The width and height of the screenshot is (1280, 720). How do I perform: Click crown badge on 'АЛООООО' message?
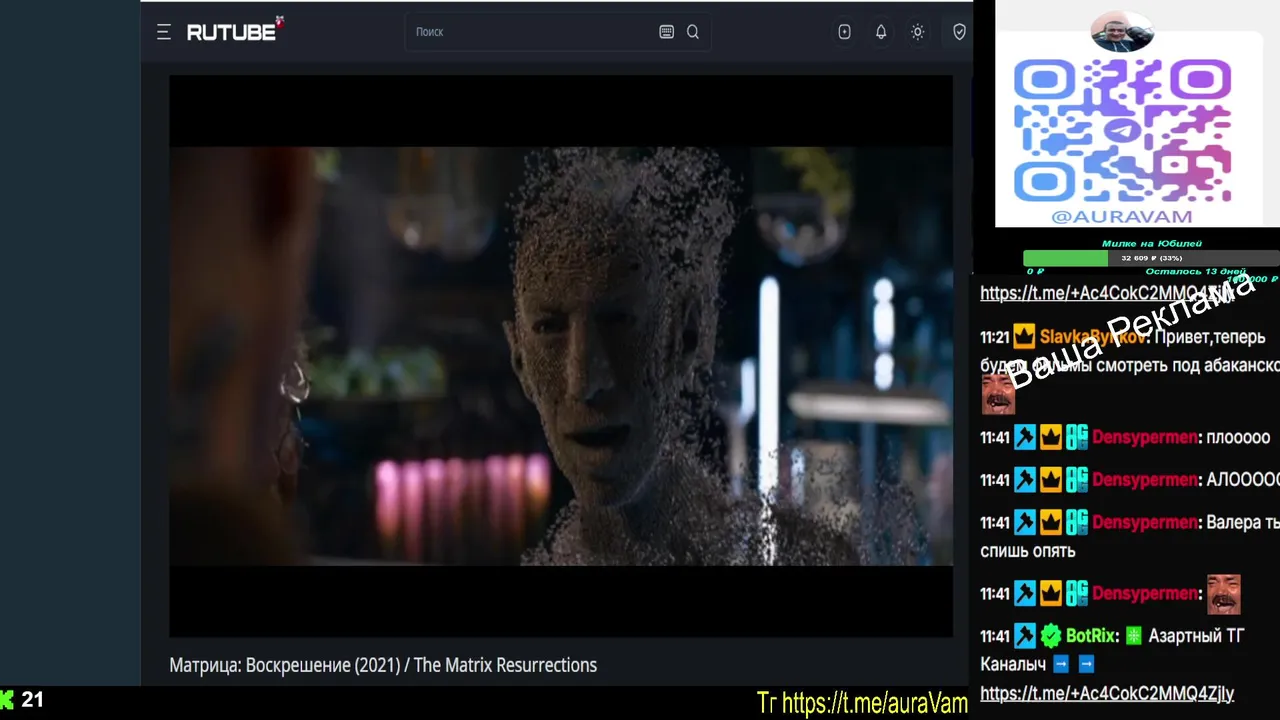1051,480
